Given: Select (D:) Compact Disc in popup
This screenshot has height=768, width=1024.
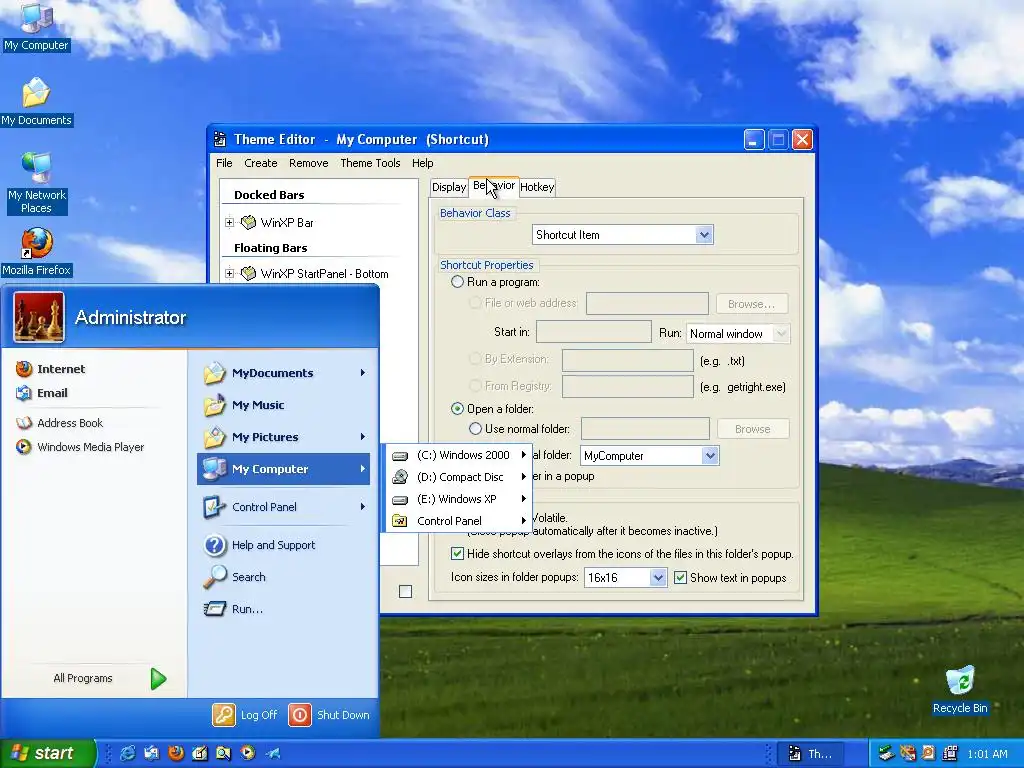Looking at the screenshot, I should tap(459, 477).
